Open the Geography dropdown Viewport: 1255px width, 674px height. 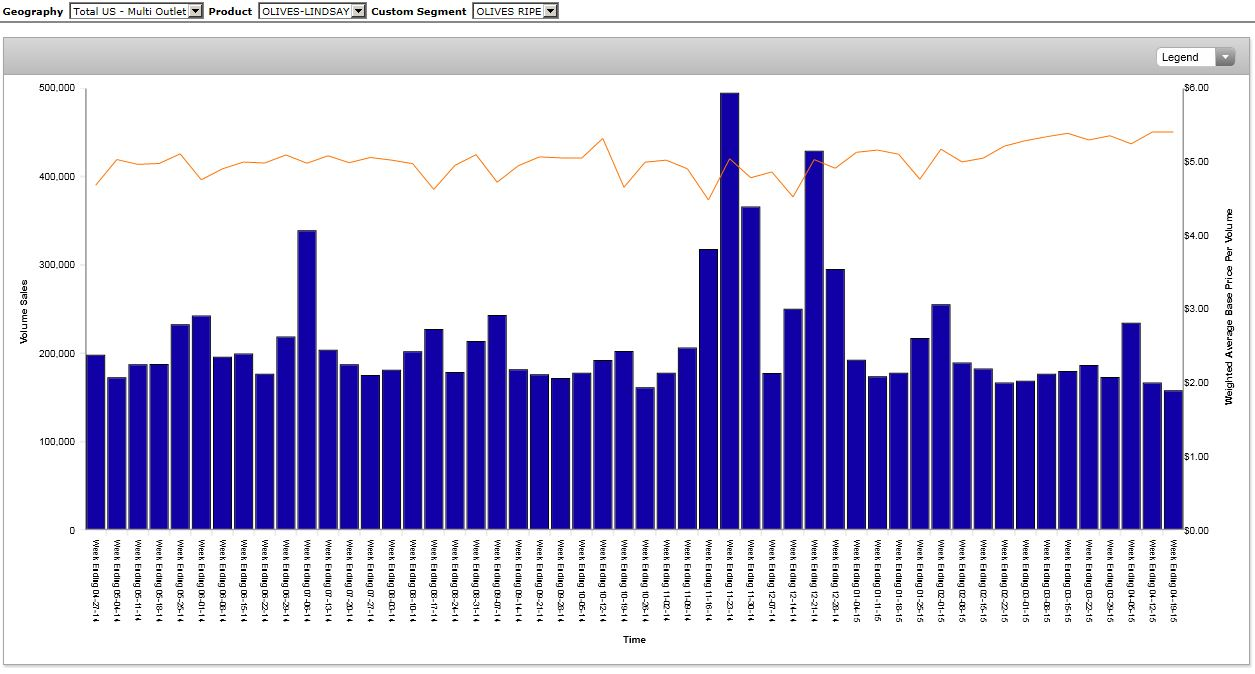[136, 11]
